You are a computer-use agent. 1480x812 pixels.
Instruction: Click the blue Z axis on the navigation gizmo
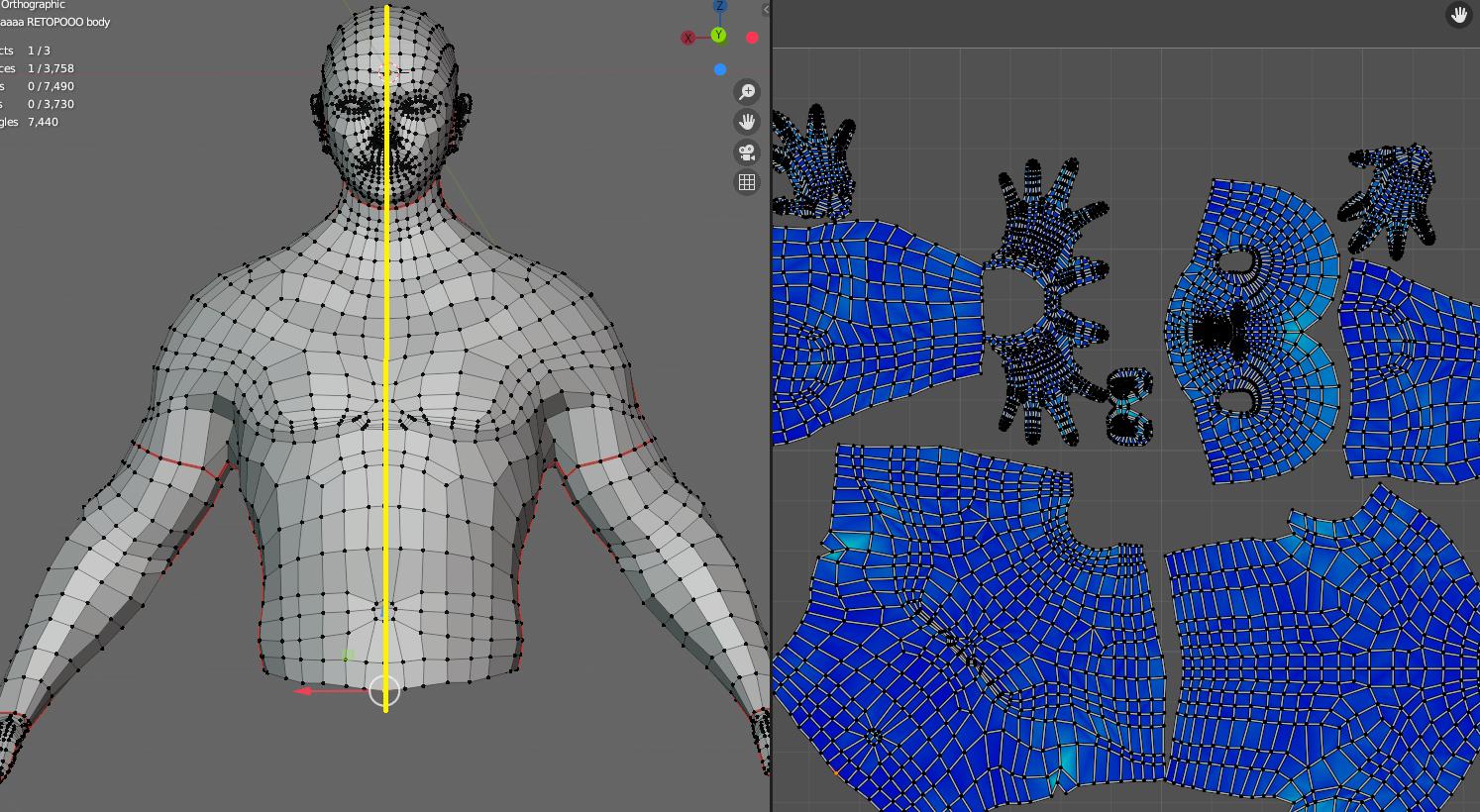coord(720,7)
